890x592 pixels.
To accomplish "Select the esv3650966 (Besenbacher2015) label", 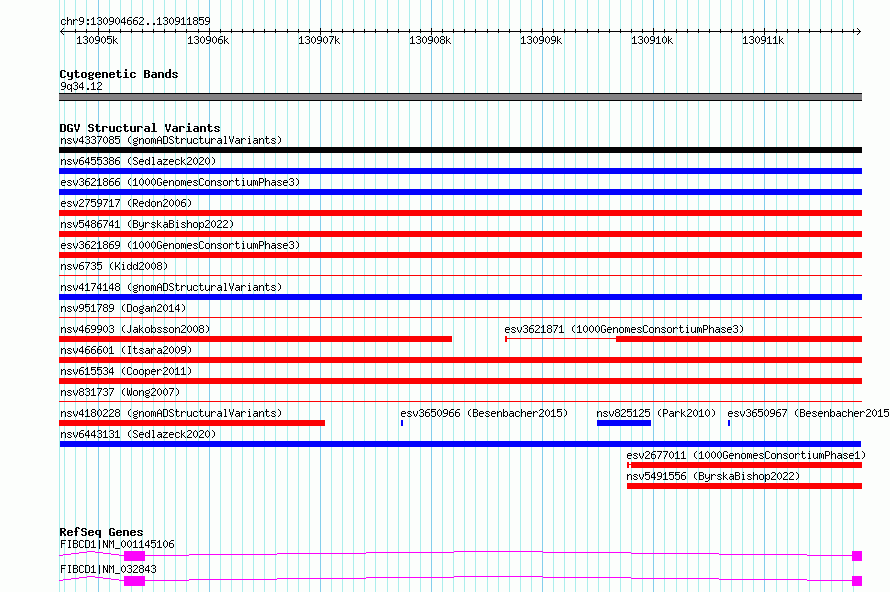I will [484, 413].
